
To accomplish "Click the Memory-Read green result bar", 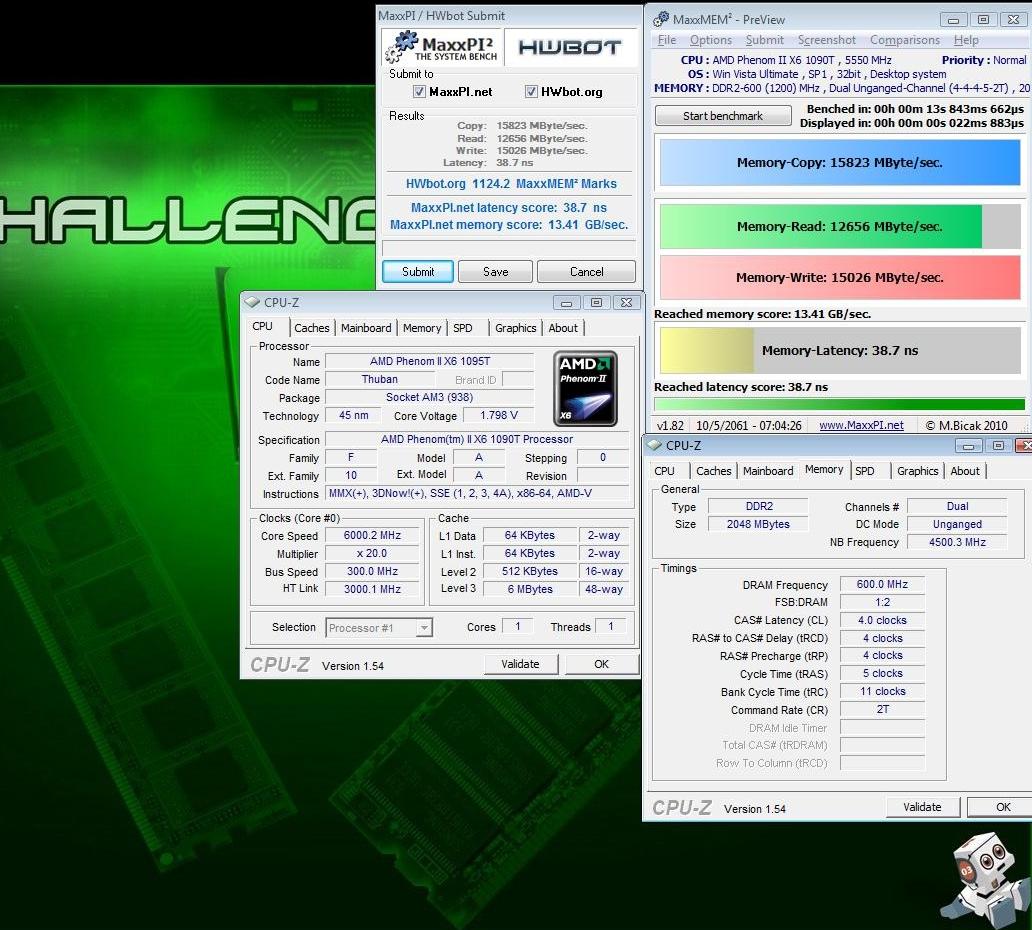I will [840, 226].
